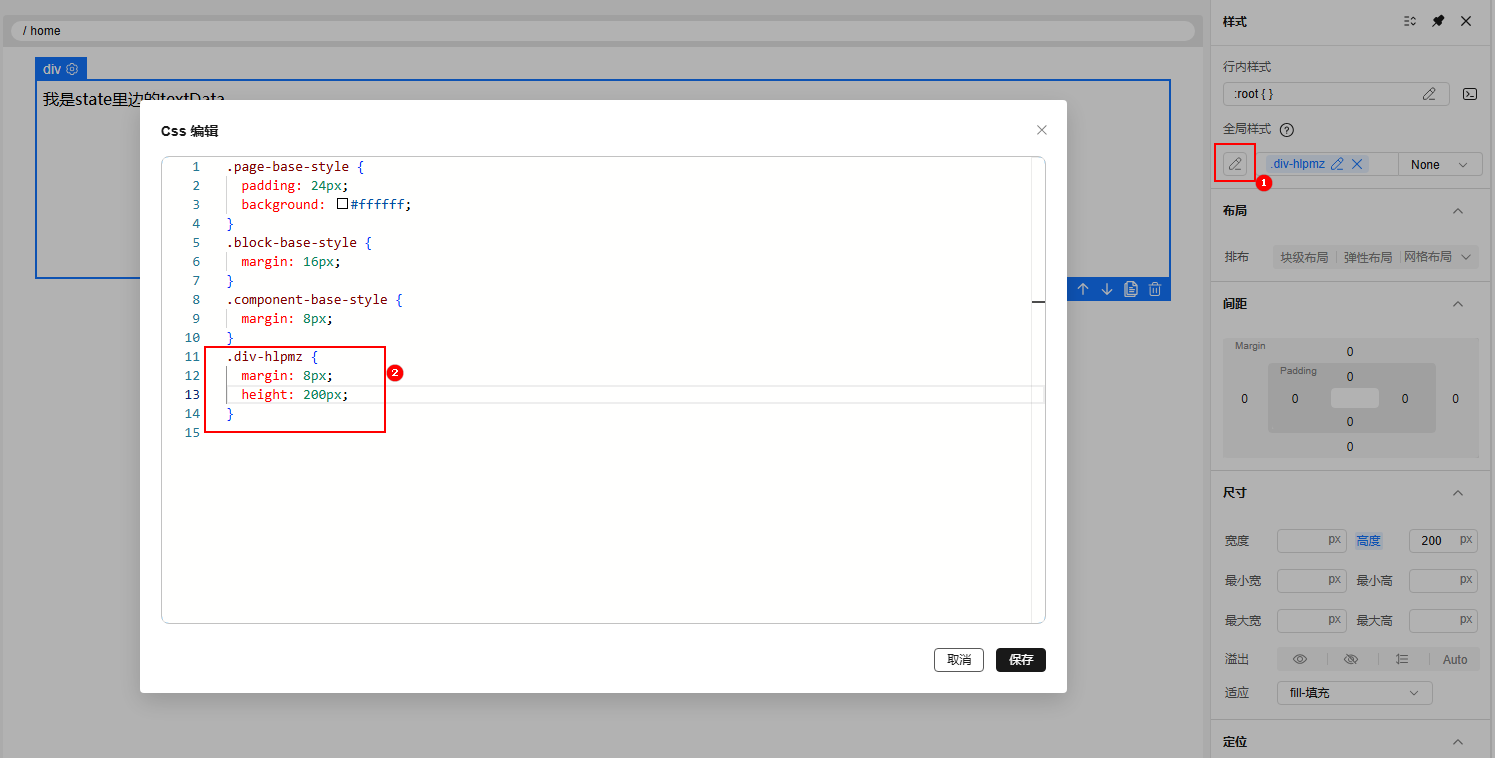Collapse the 布局 section
Image resolution: width=1495 pixels, height=758 pixels.
tap(1457, 211)
